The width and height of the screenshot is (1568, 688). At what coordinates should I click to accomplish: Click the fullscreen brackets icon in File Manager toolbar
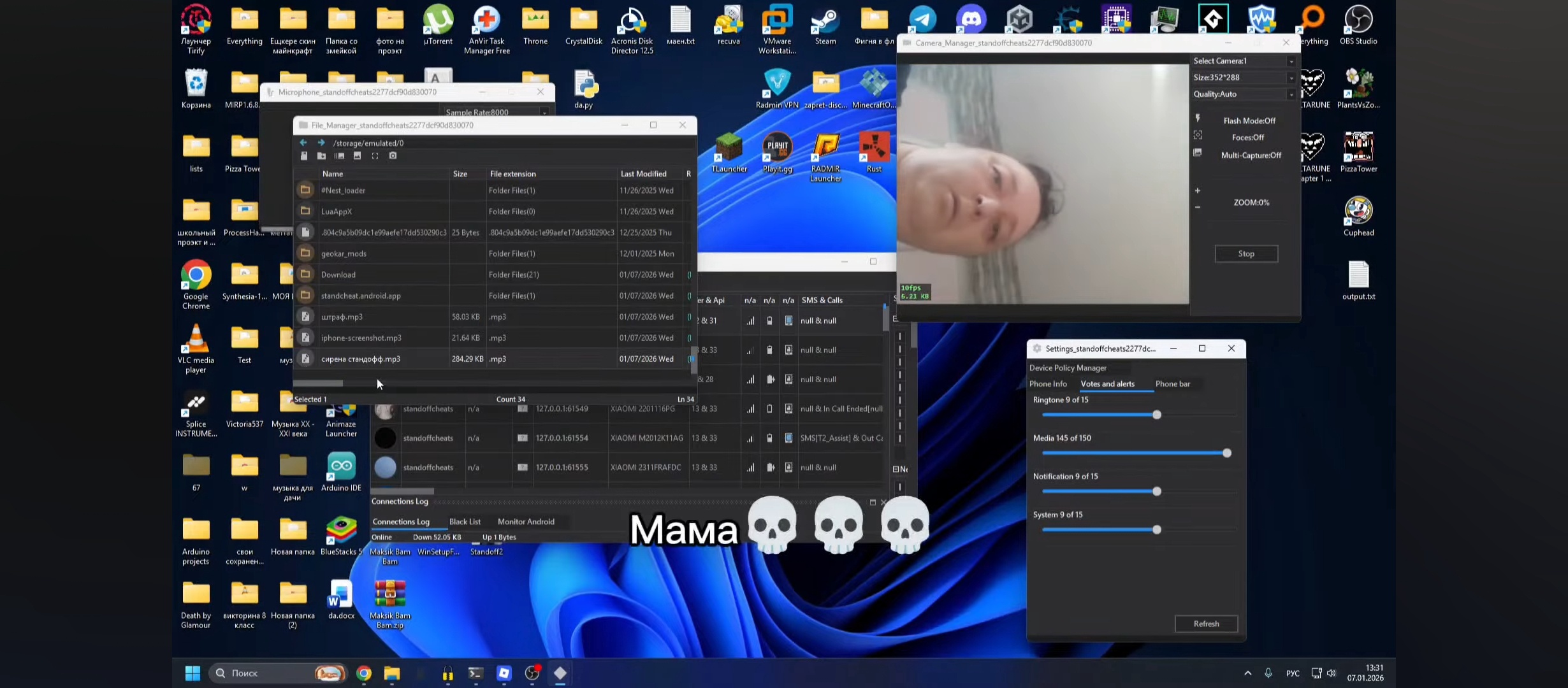point(375,156)
